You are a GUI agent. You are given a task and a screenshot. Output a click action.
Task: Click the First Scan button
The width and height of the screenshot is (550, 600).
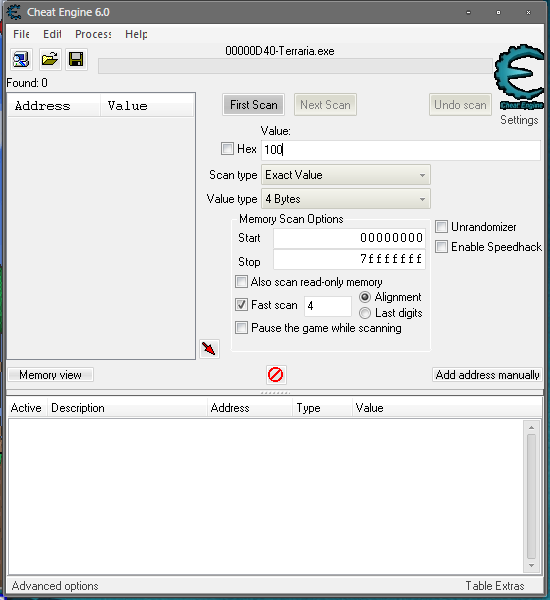pyautogui.click(x=253, y=104)
